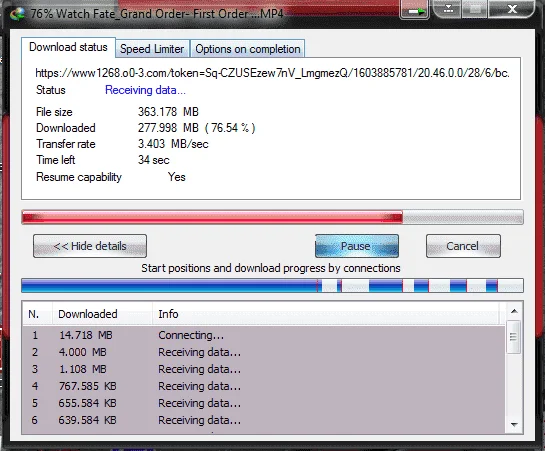Click the blue connections progress bar
Screen dimensions: 545x451
(x=272, y=286)
